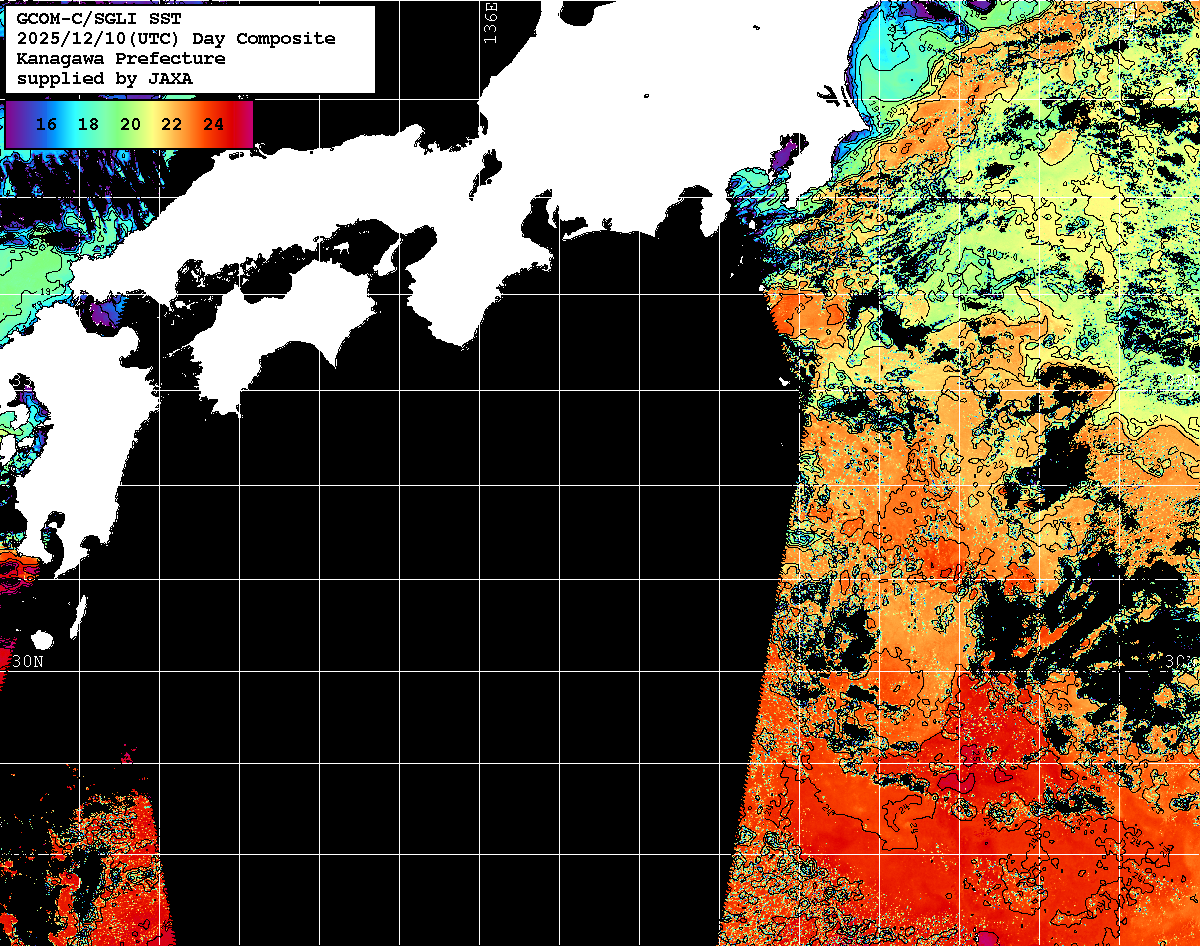
Task: Click the 136E longitude label
Action: pyautogui.click(x=489, y=22)
